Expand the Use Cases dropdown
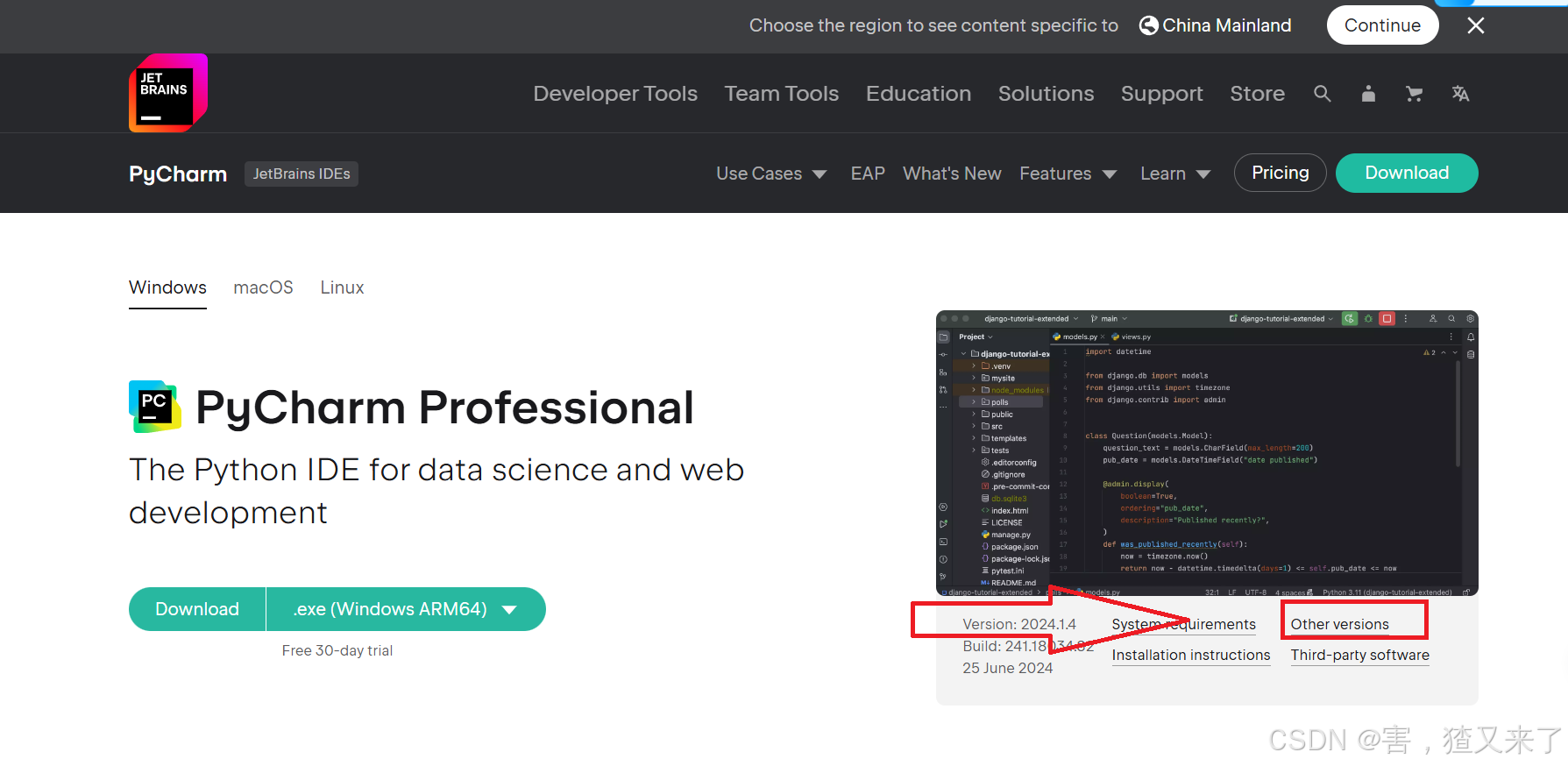1568x766 pixels. coord(771,174)
